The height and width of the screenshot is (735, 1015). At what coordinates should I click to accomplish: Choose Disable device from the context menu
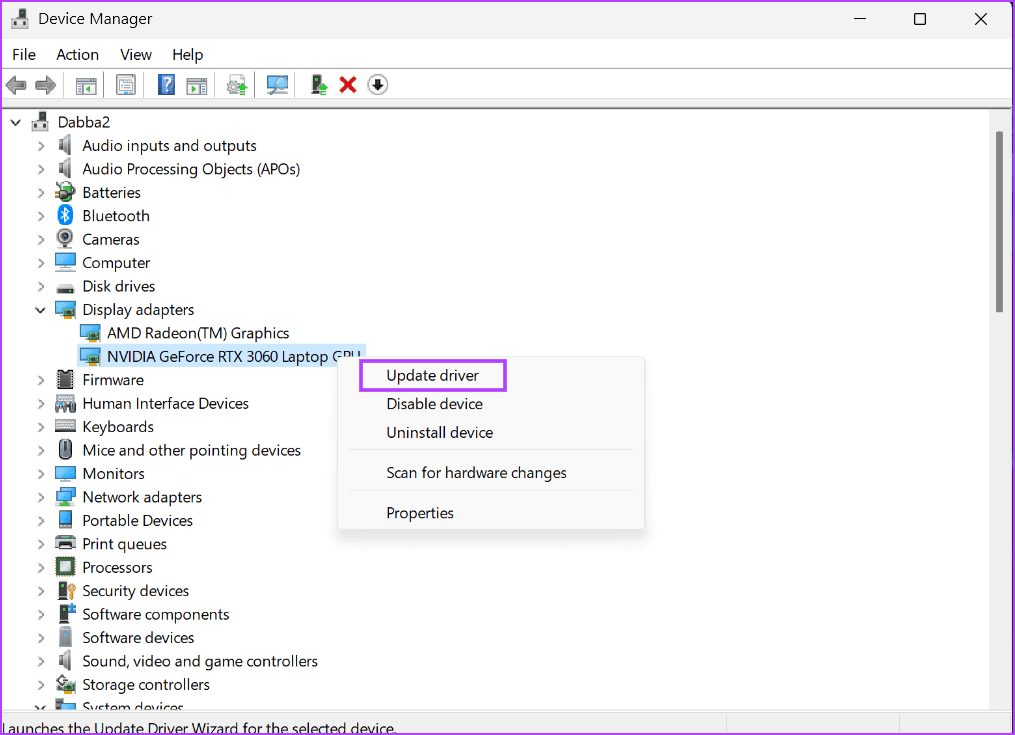coord(434,403)
